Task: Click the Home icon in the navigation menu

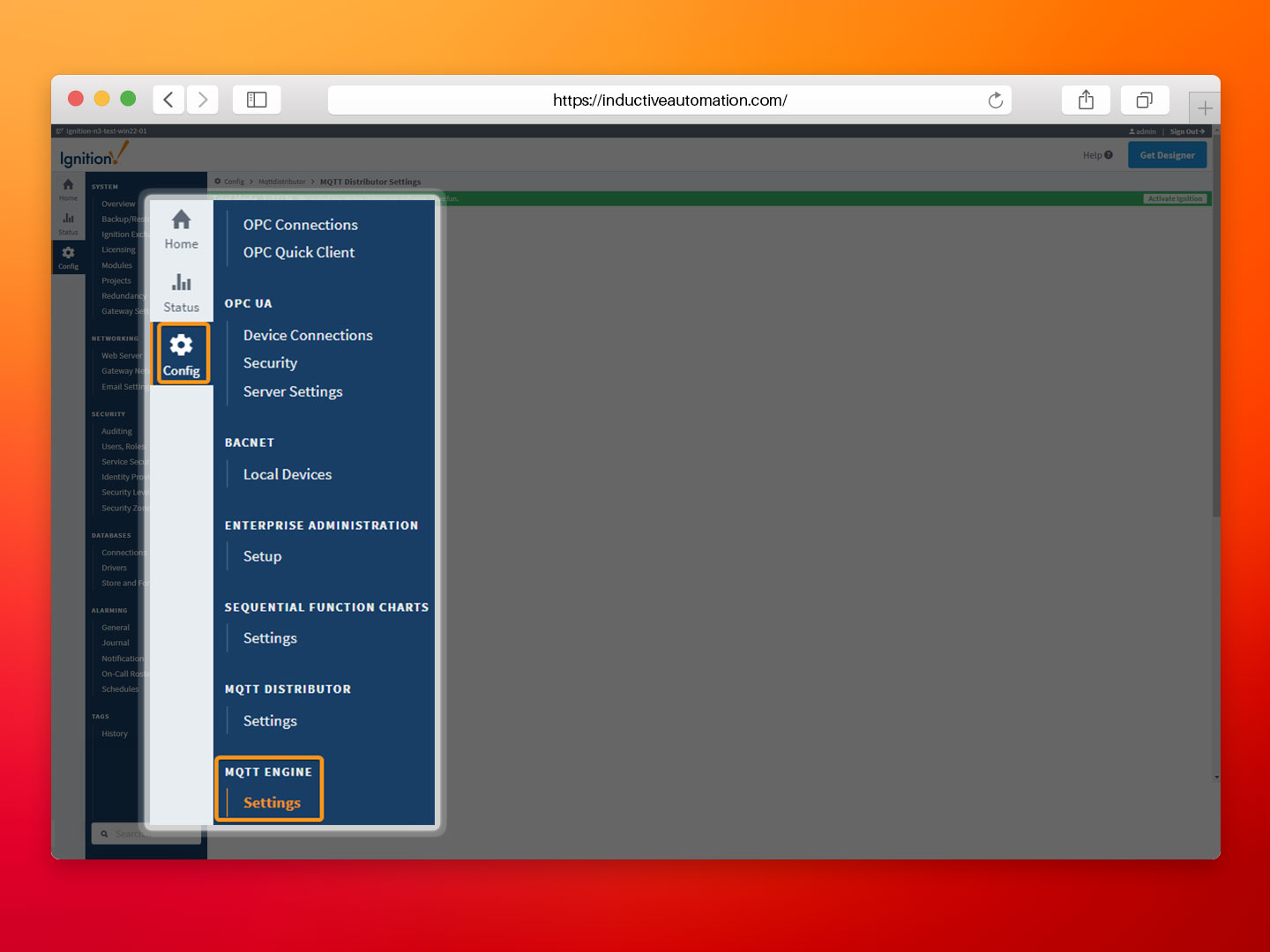Action: point(182,219)
